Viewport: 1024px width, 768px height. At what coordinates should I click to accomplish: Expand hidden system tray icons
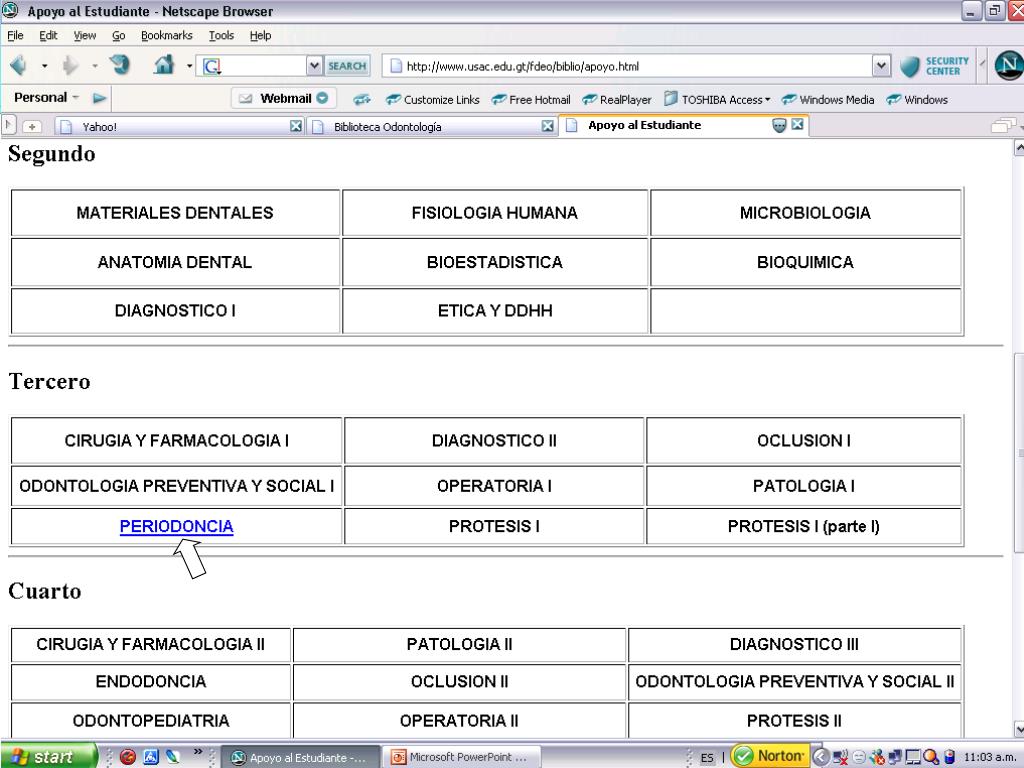(x=820, y=757)
